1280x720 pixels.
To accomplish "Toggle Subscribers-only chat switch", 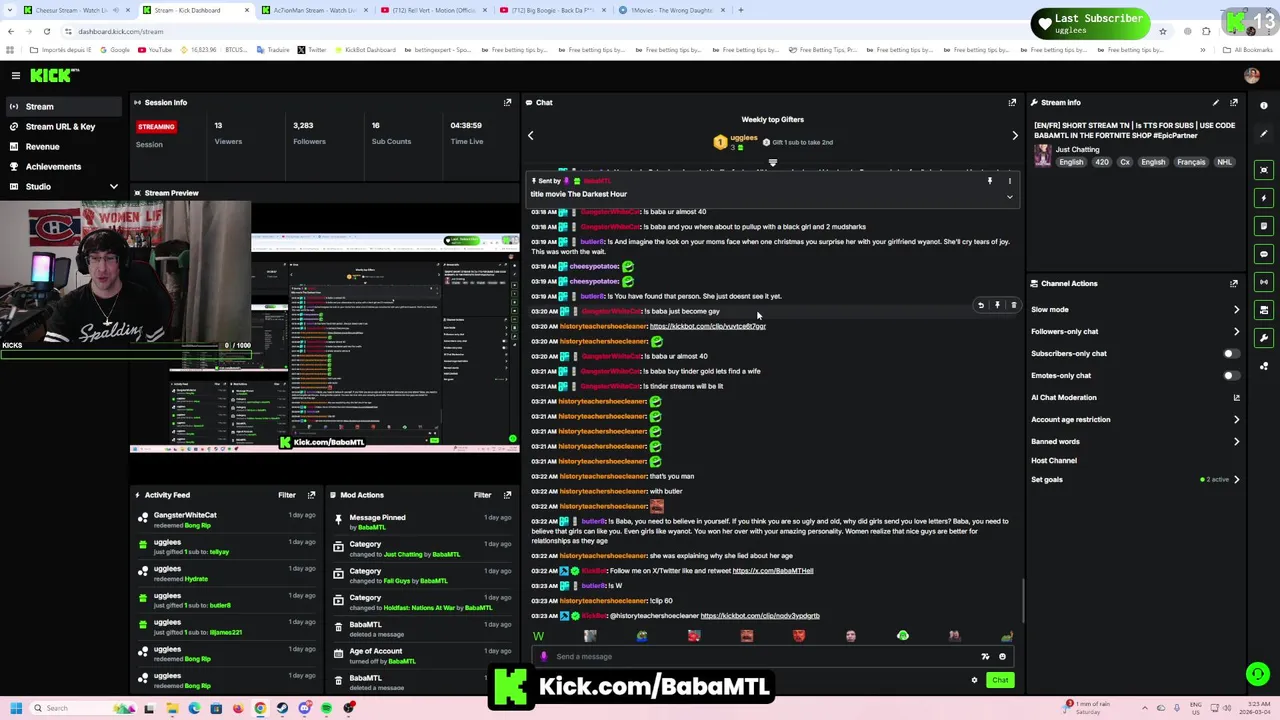I will click(1231, 353).
